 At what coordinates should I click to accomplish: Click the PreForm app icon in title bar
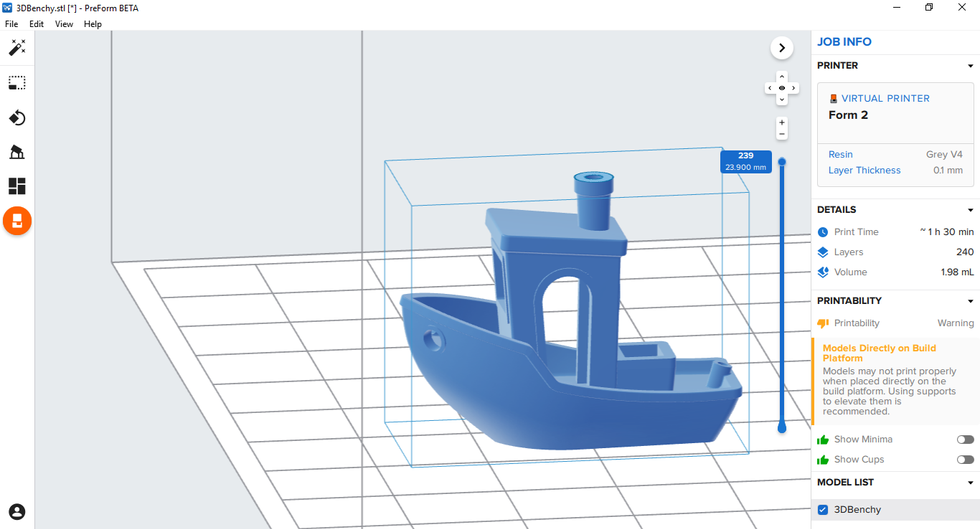coord(8,8)
